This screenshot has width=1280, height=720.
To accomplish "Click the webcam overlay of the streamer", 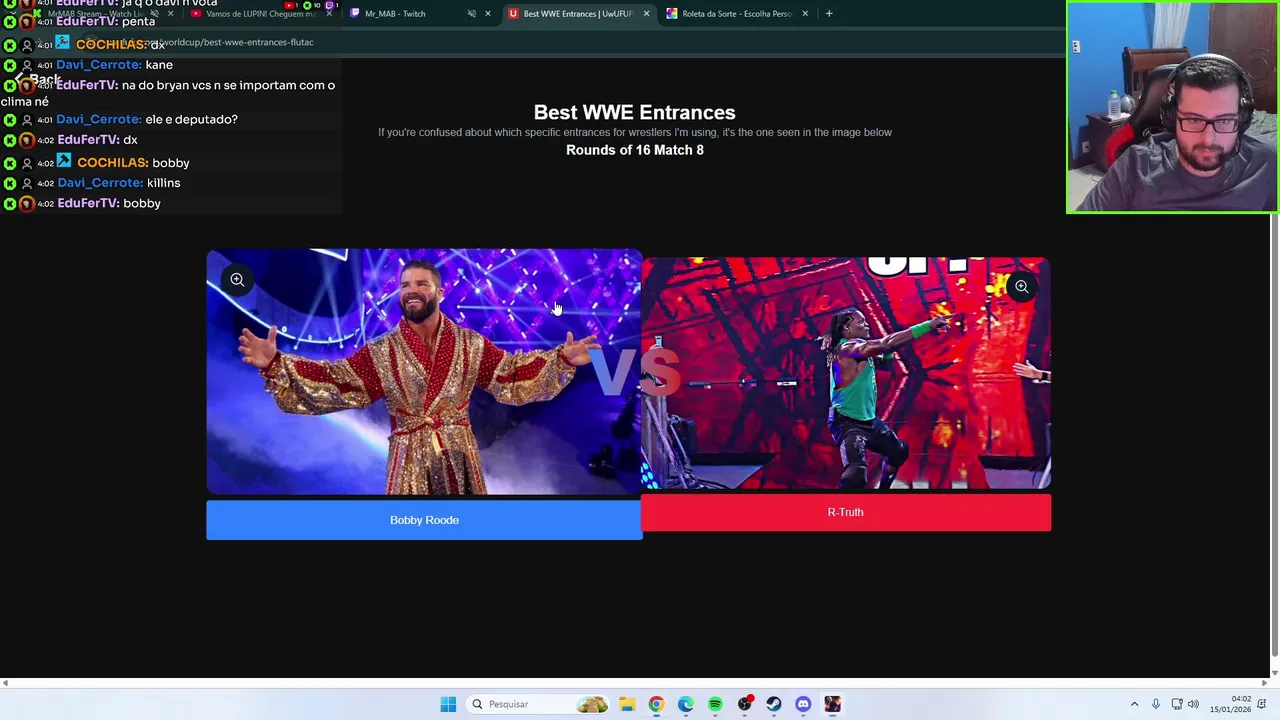I will pyautogui.click(x=1172, y=107).
